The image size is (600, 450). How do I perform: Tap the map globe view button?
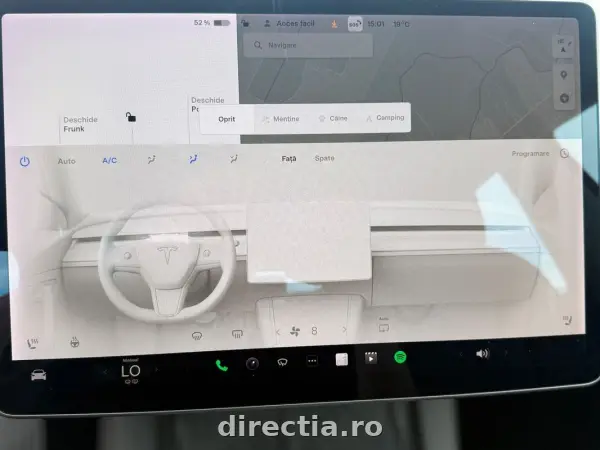pos(564,98)
